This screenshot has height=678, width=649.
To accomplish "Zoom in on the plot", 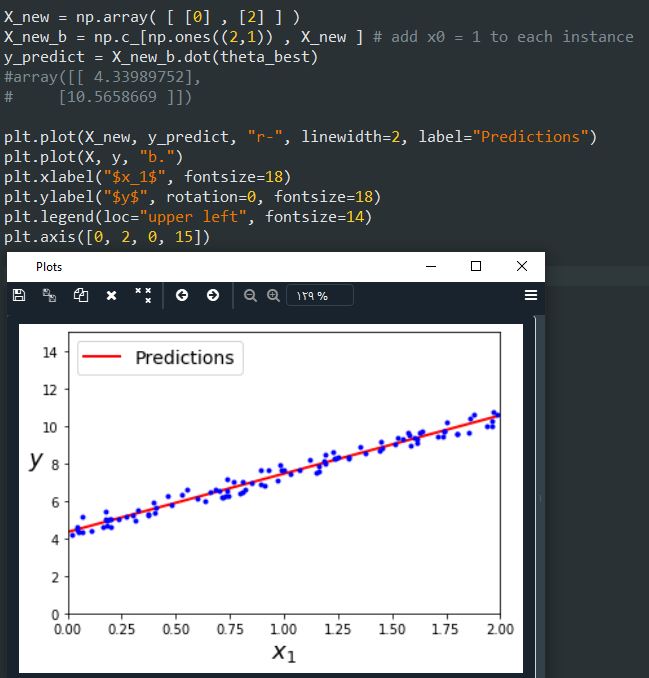I will coord(272,296).
